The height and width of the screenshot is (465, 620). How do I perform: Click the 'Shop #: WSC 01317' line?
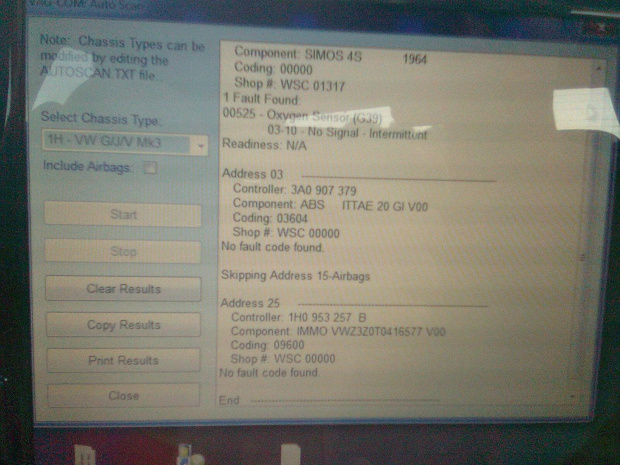[x=290, y=84]
